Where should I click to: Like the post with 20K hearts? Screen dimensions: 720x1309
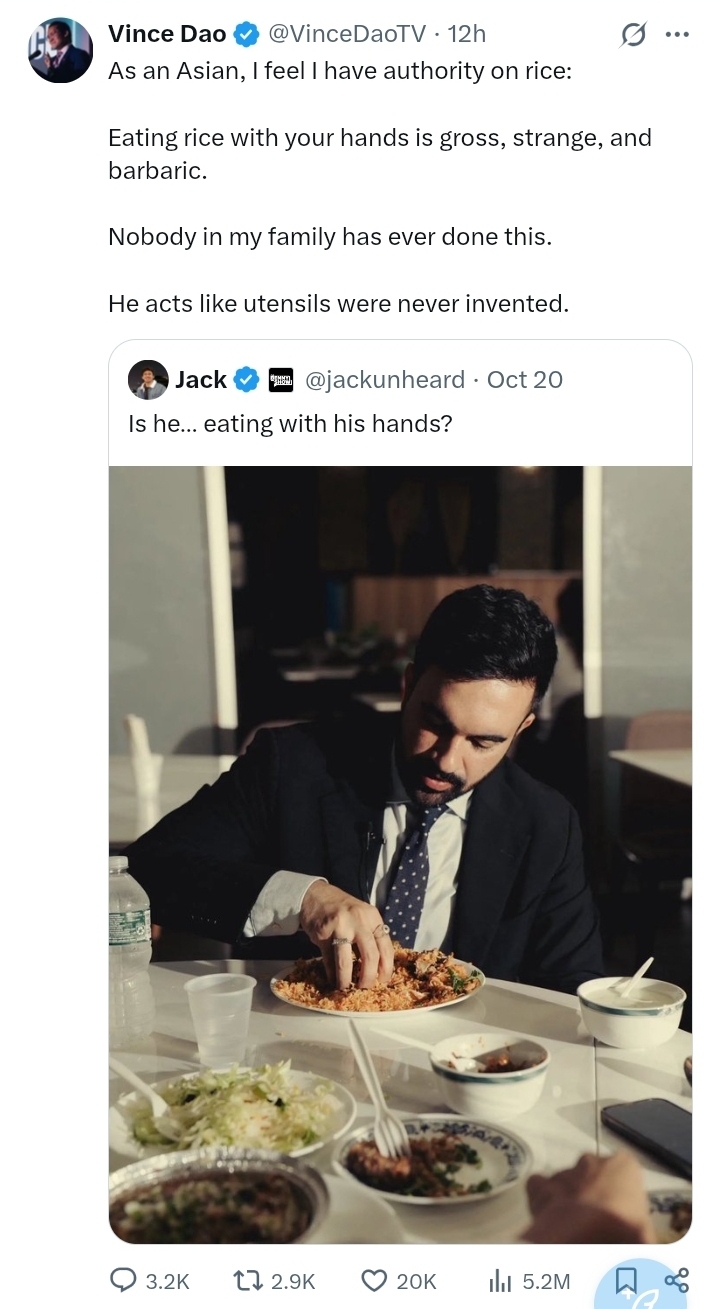pos(374,1280)
